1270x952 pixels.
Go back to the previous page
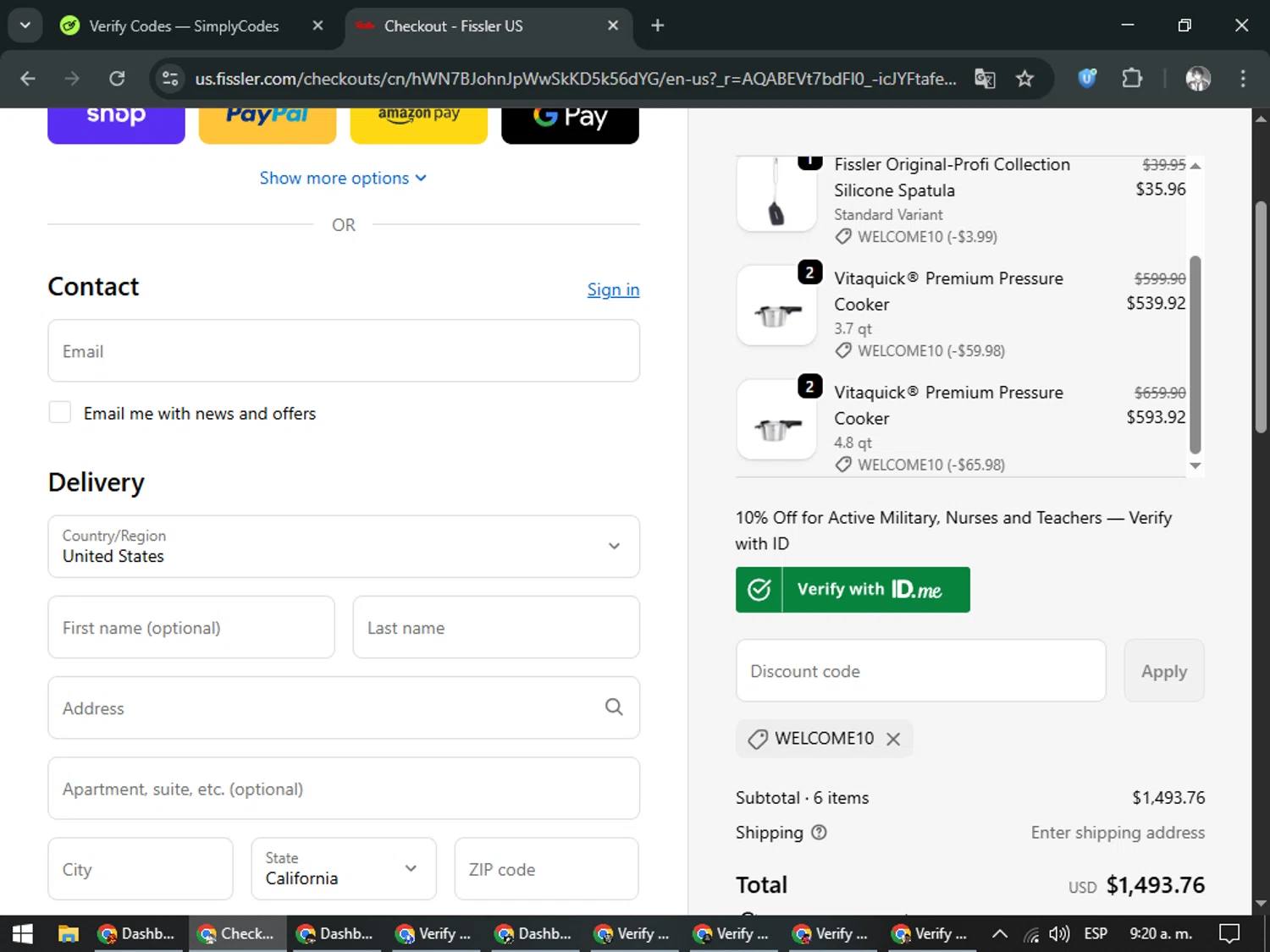click(x=28, y=79)
